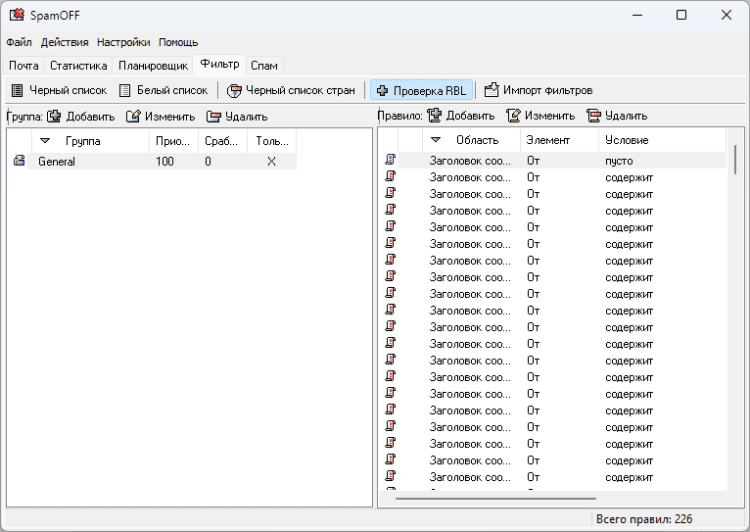Viewport: 750px width, 532px height.
Task: Click Импорт фильтров button
Action: (x=539, y=90)
